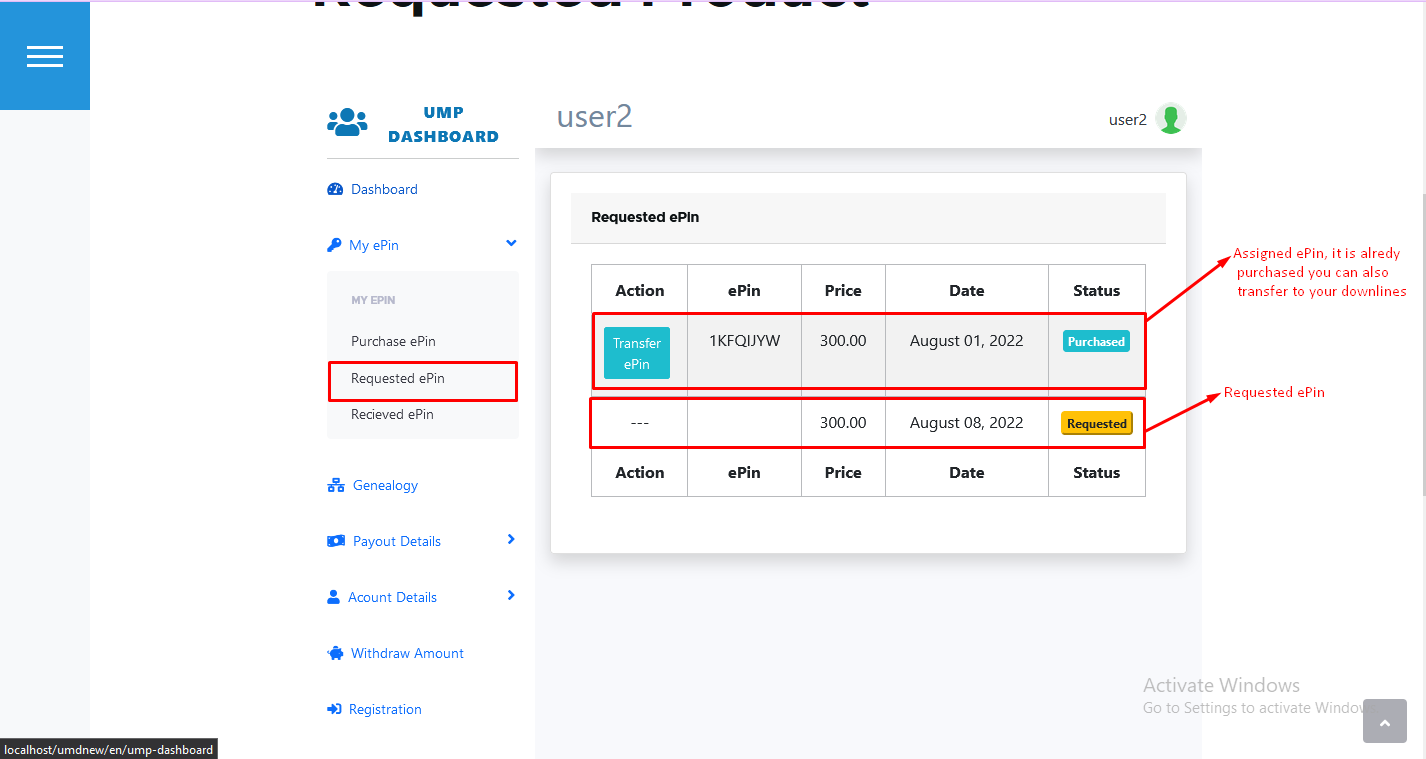The width and height of the screenshot is (1426, 759).
Task: Click the Genealogy tree icon
Action: click(336, 486)
